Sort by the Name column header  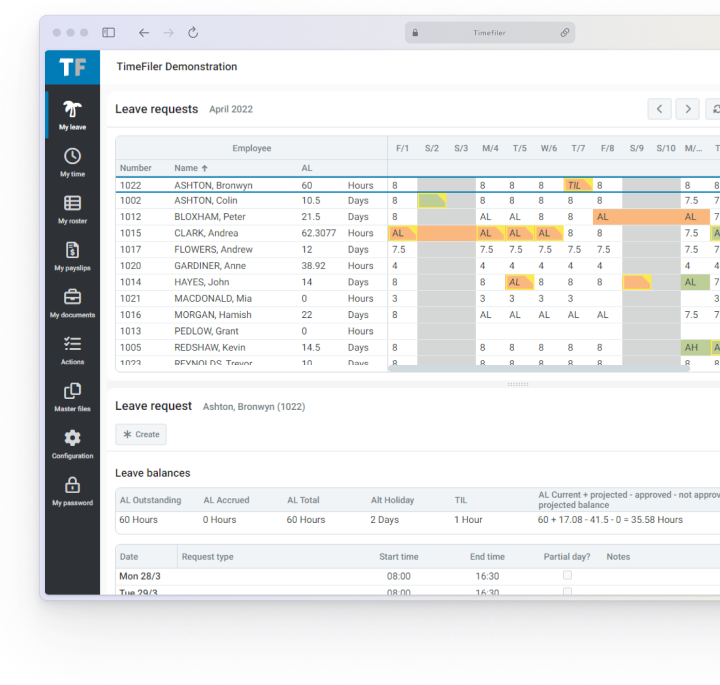[191, 168]
